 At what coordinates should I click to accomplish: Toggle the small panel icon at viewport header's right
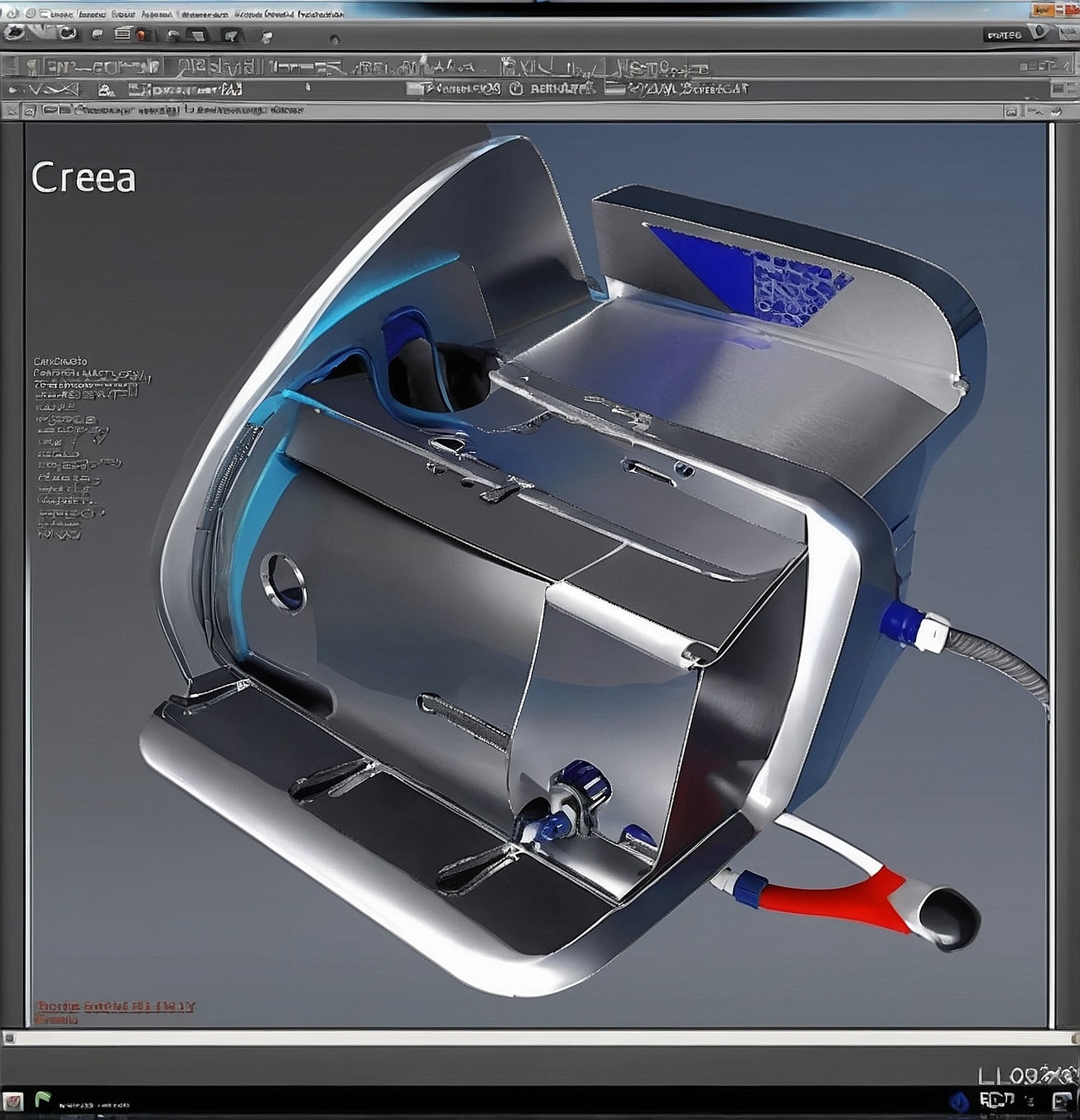pyautogui.click(x=1010, y=110)
